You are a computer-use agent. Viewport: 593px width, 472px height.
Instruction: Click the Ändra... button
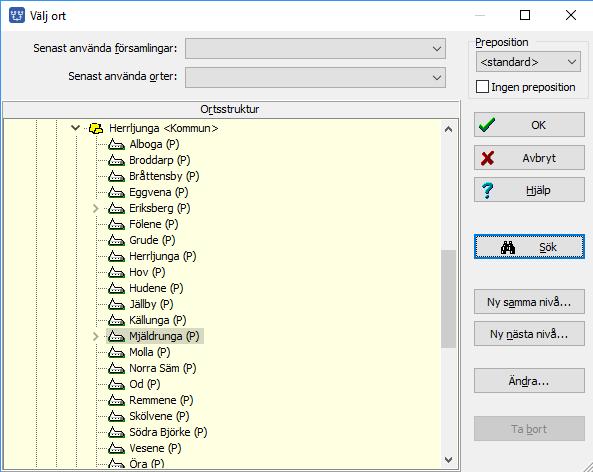pos(529,381)
